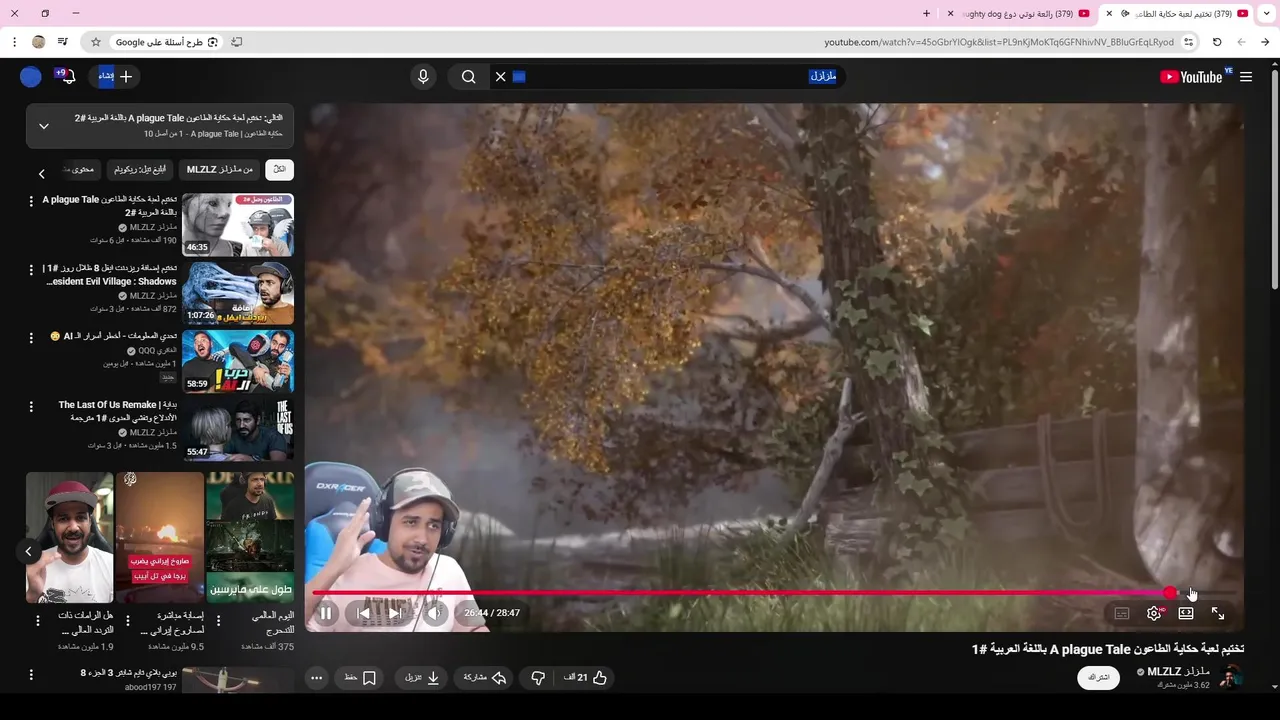The width and height of the screenshot is (1280, 720).
Task: Like the video (21 ألف)
Action: (x=586, y=678)
